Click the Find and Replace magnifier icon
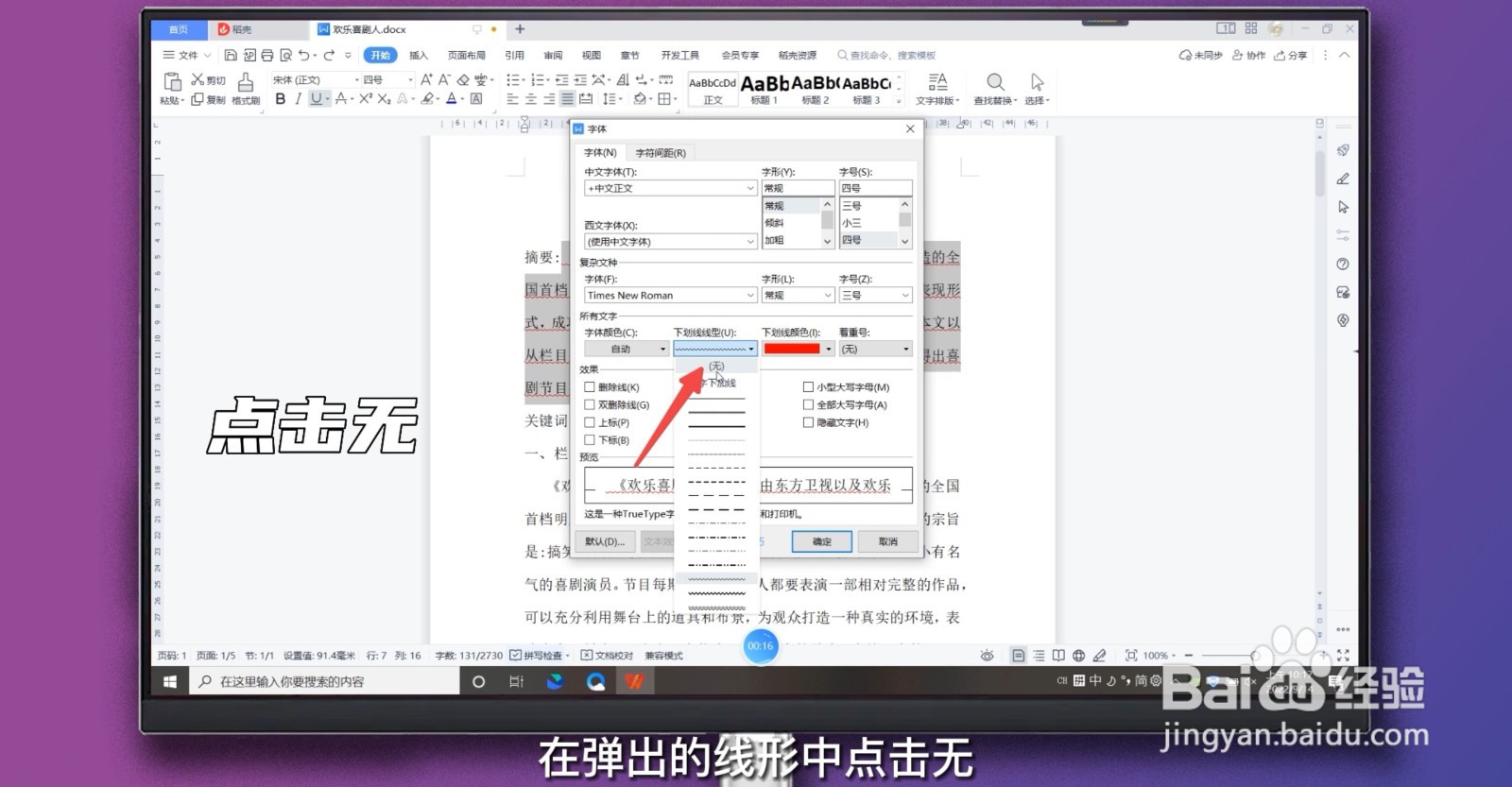The height and width of the screenshot is (787, 1512). [x=995, y=82]
